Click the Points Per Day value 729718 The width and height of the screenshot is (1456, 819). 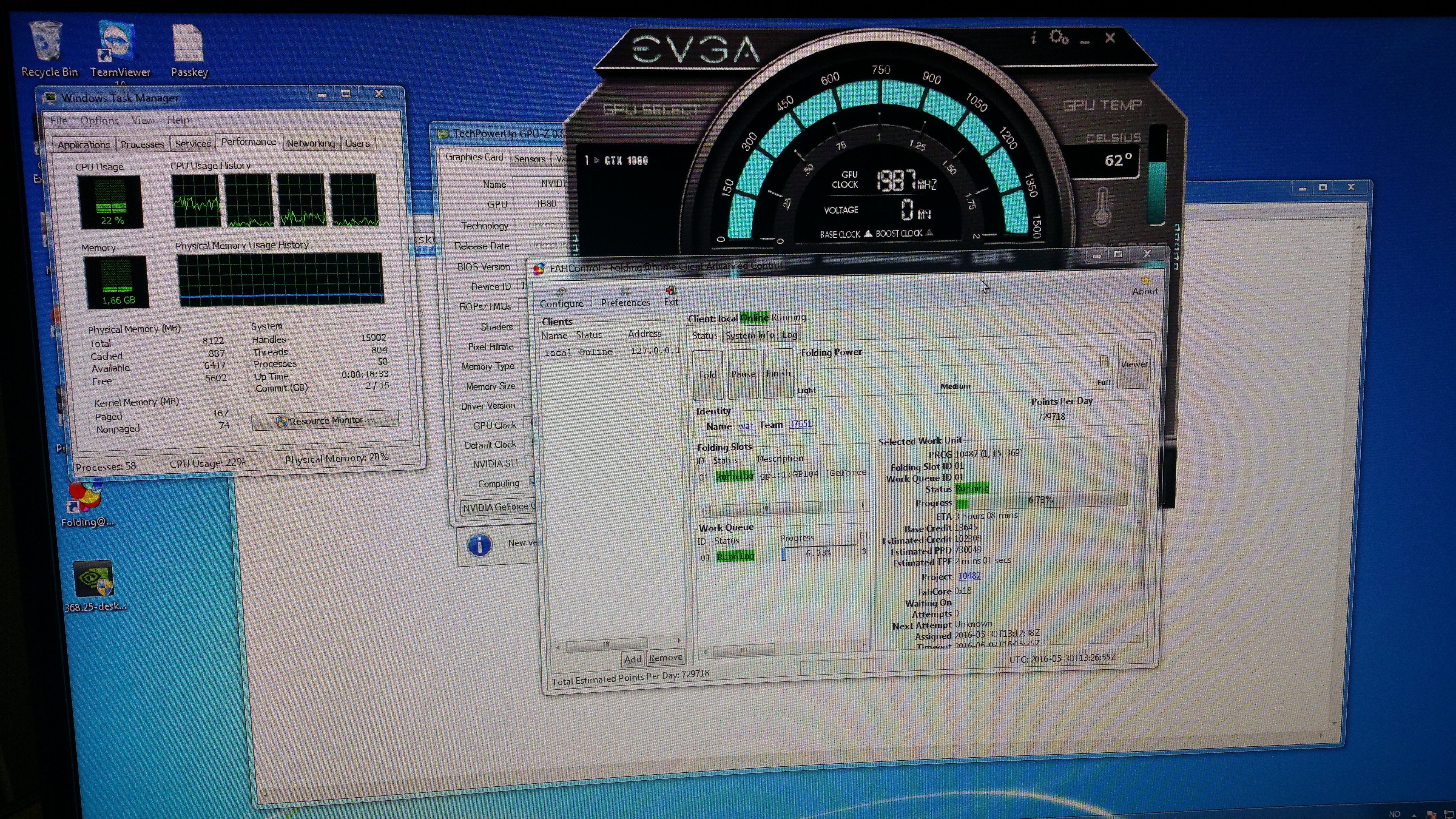pos(1051,417)
